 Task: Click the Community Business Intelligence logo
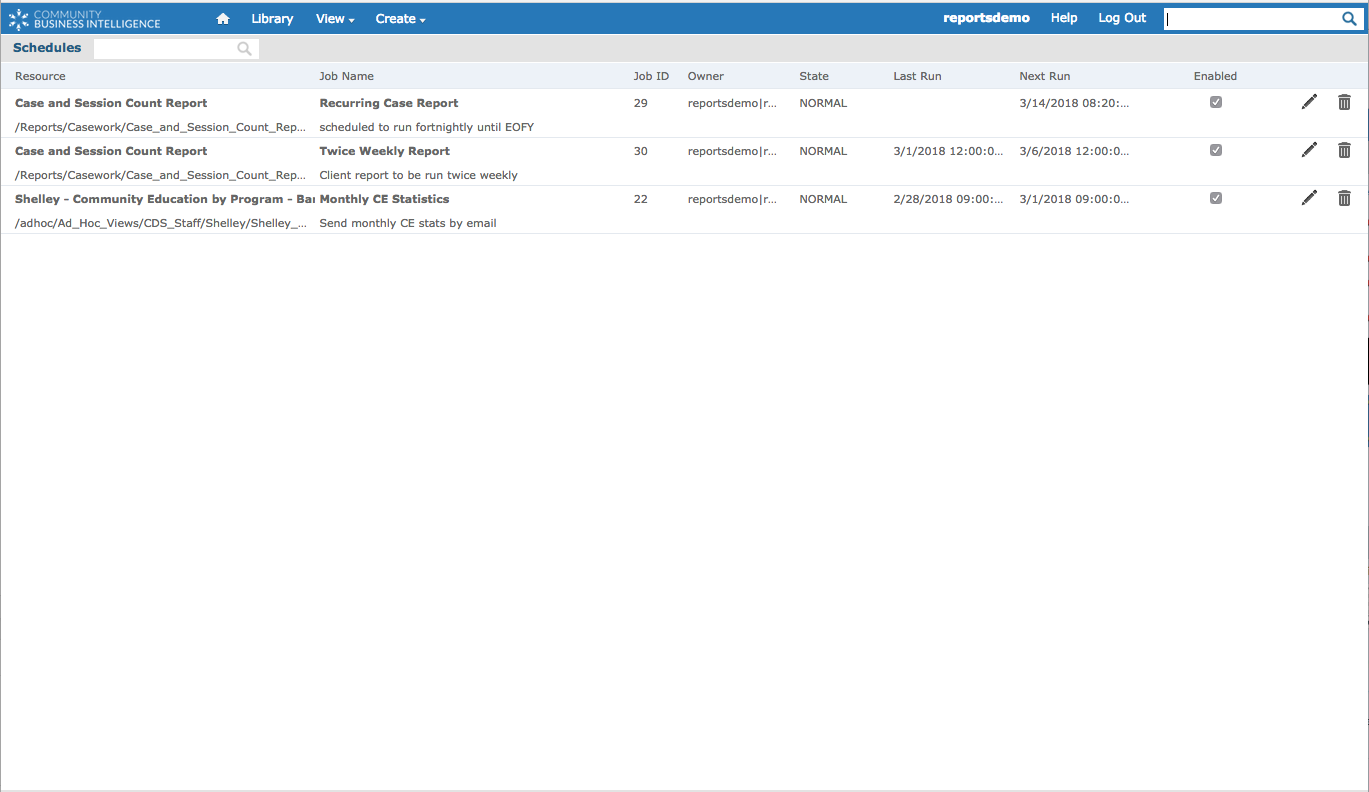tap(84, 18)
